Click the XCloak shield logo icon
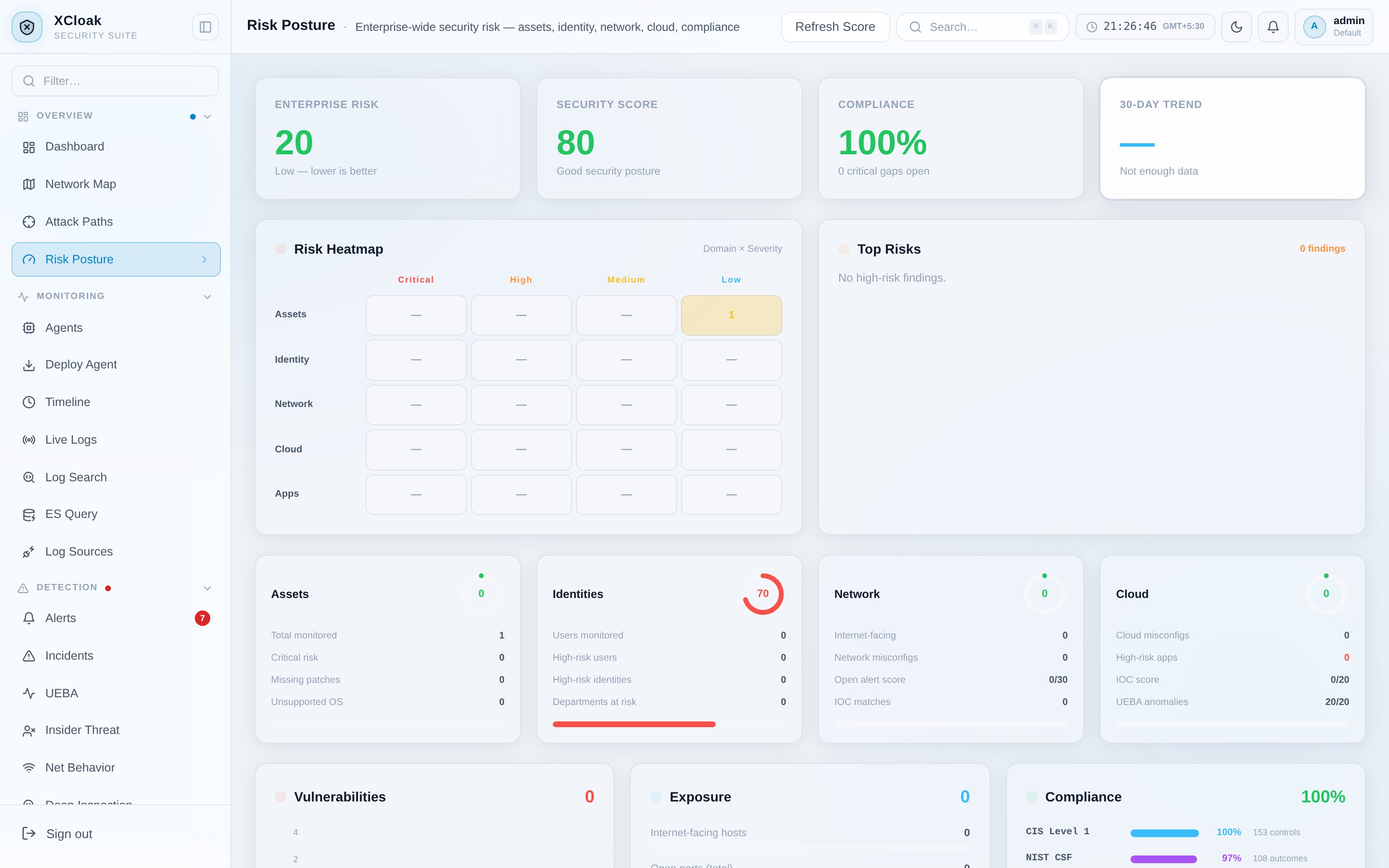 coord(27,27)
